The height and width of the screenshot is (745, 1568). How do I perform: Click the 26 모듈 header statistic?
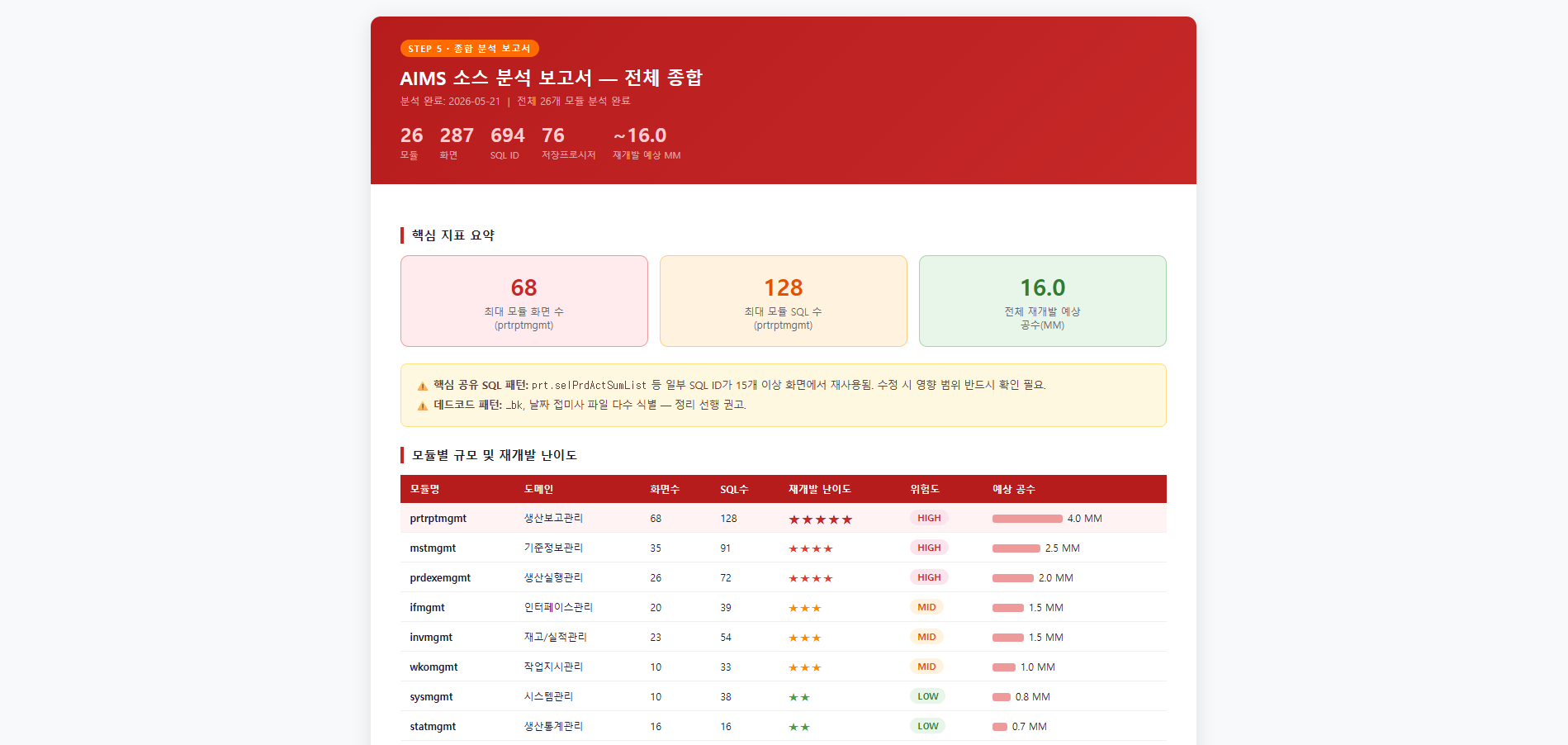(x=411, y=143)
